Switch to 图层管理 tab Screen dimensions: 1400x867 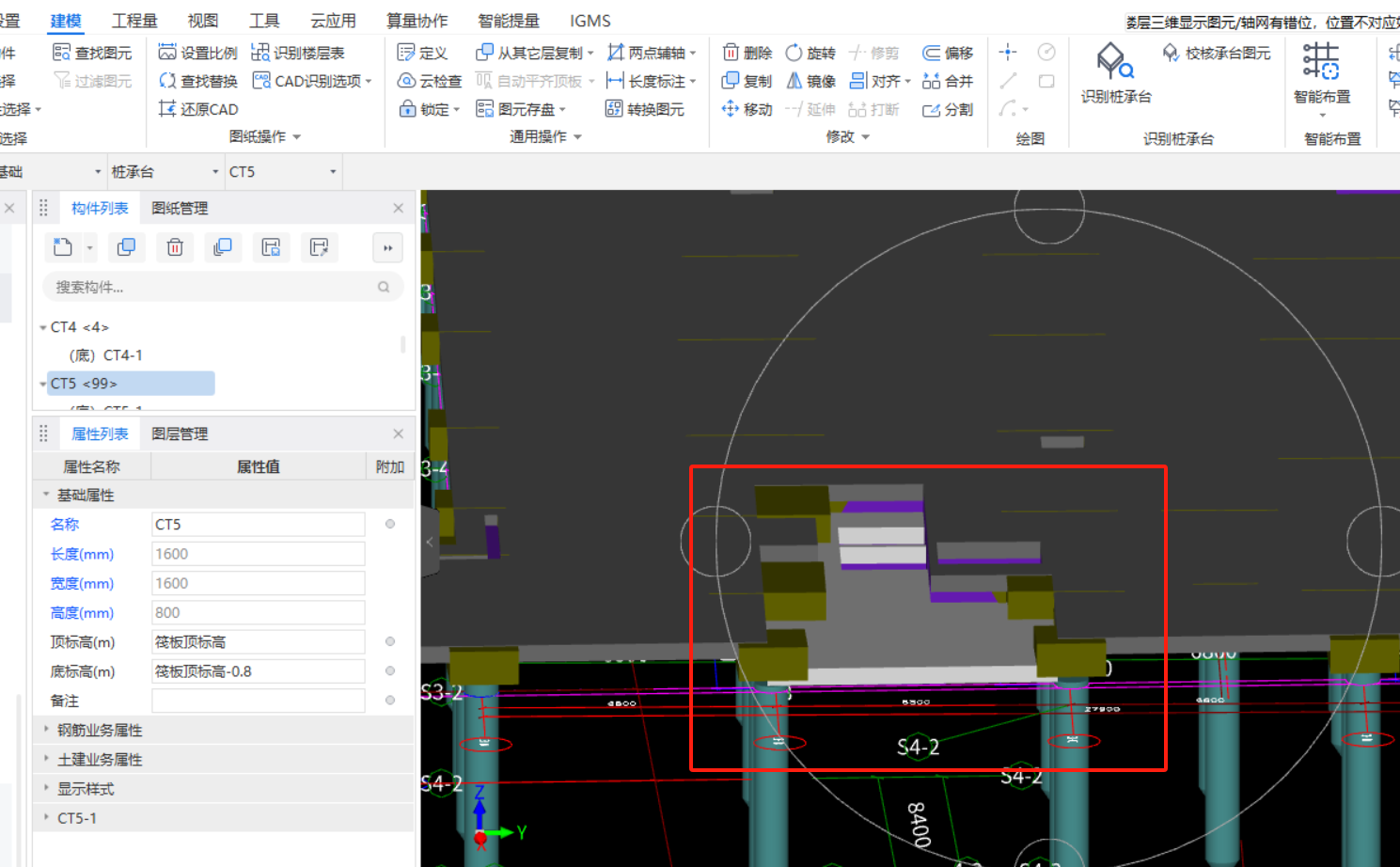[x=180, y=433]
